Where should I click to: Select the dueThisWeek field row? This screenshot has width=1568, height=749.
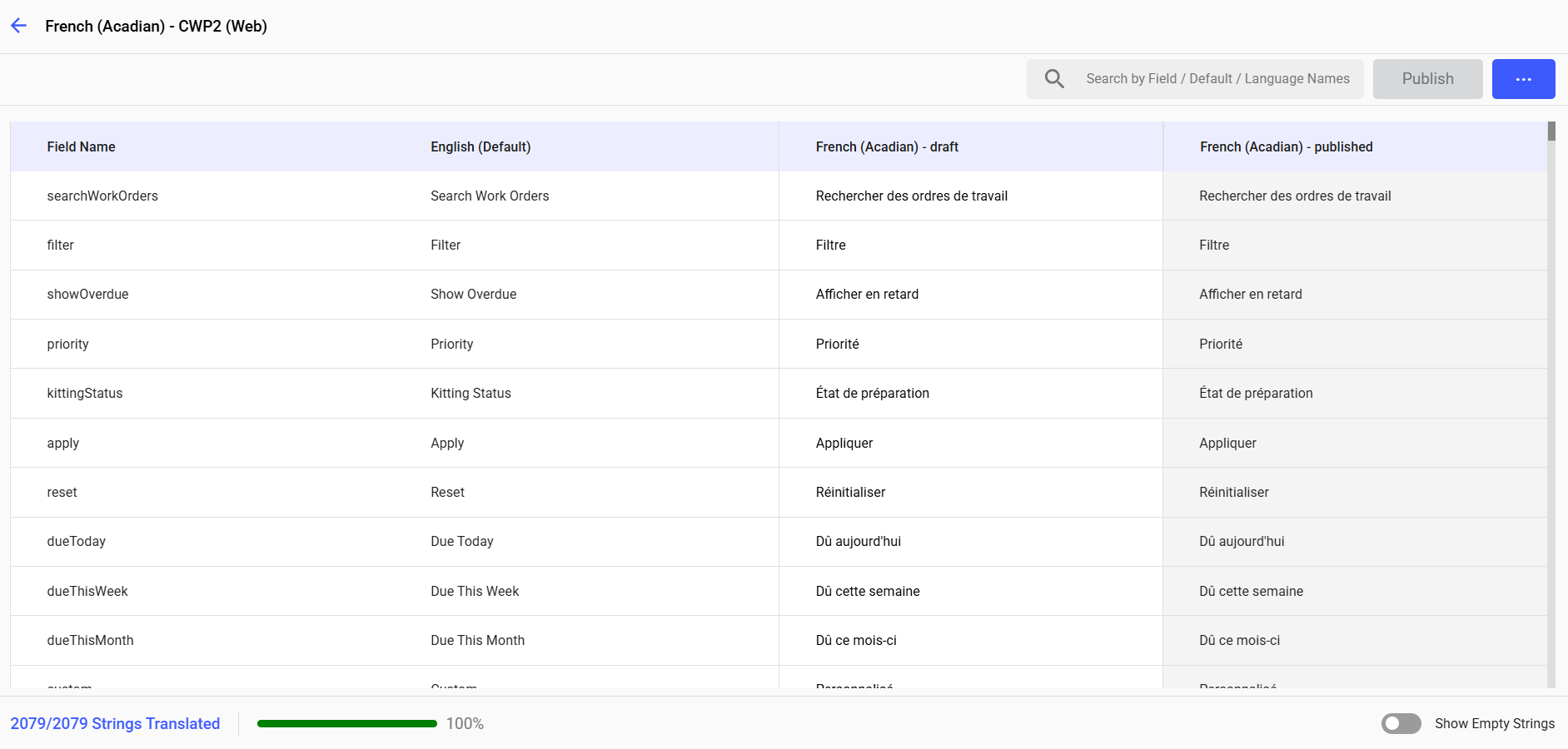point(87,591)
